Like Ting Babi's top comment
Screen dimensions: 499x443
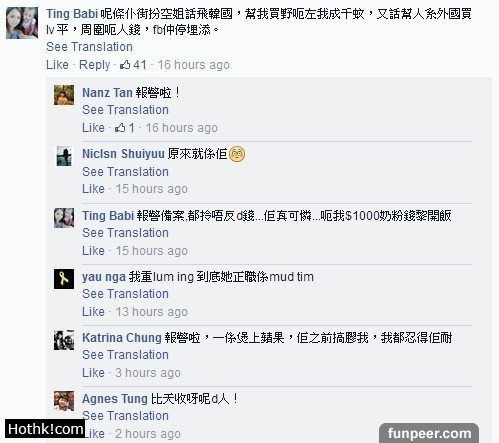pyautogui.click(x=57, y=65)
